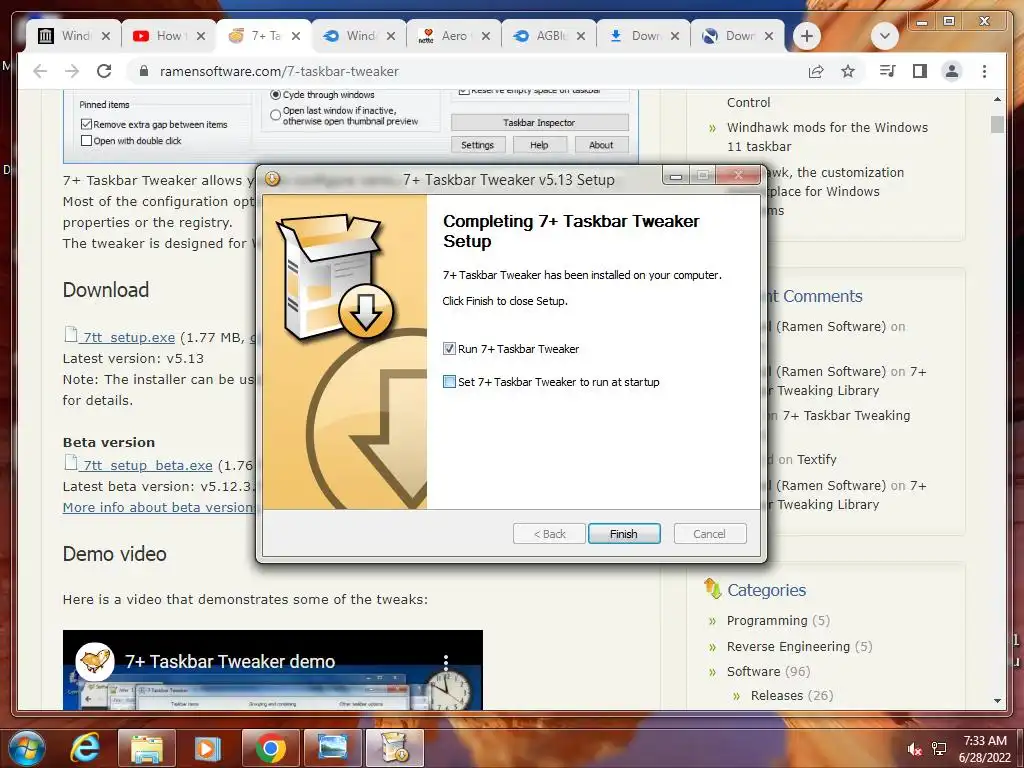
Task: Enable Set 7+ Taskbar Tweaker to run at startup
Action: click(x=449, y=381)
